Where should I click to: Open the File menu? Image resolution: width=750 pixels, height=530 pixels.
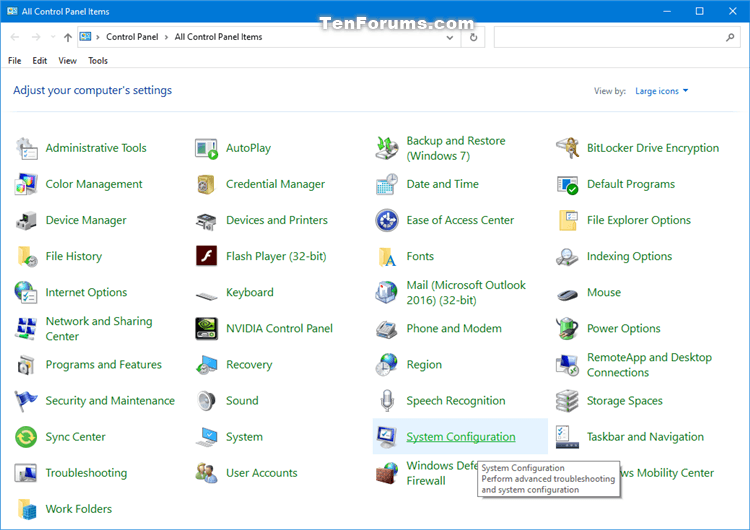(14, 61)
